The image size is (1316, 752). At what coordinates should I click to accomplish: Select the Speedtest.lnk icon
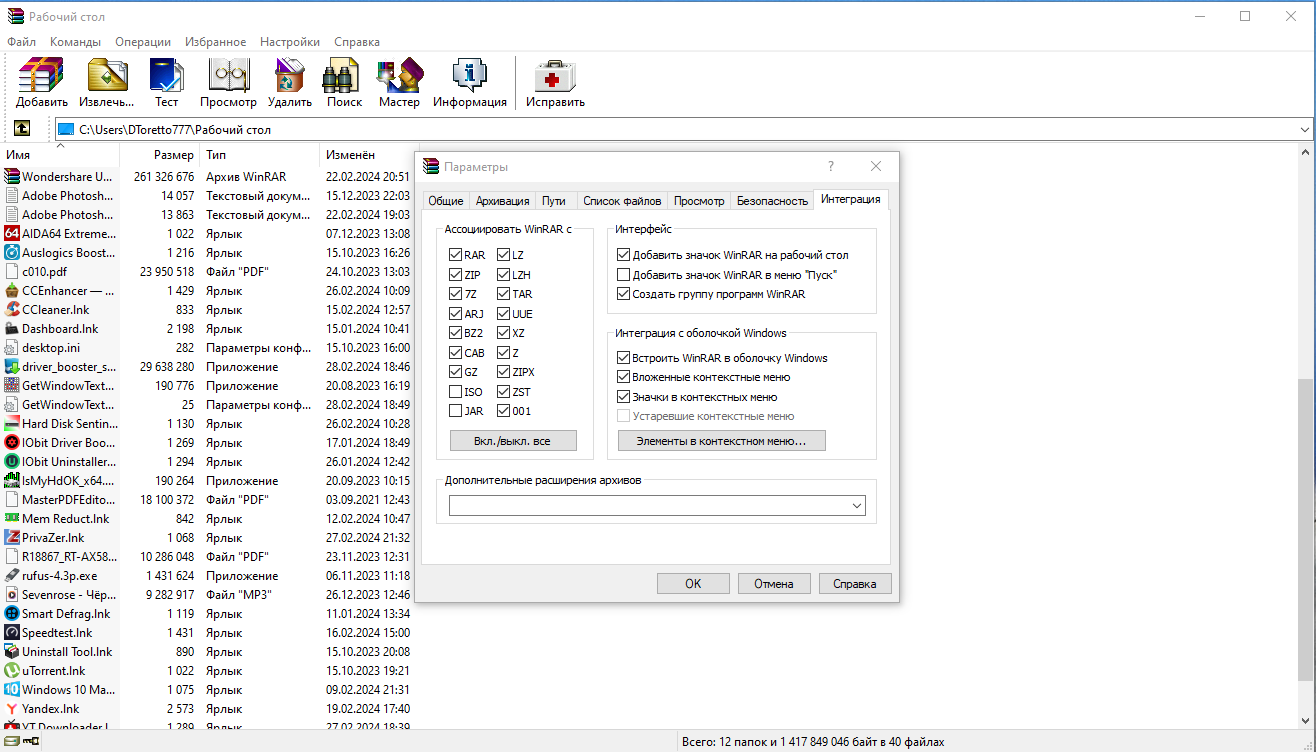click(x=12, y=632)
